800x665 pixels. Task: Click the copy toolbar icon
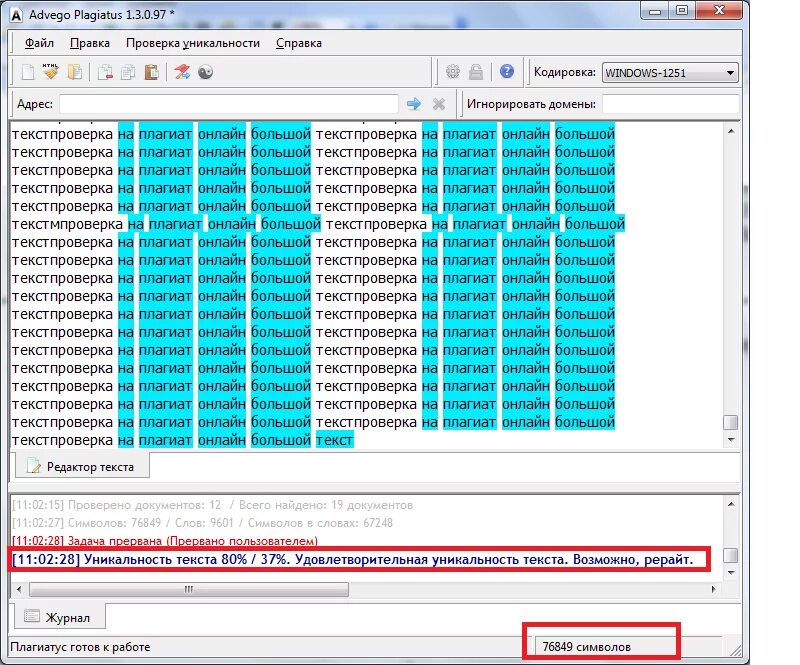click(128, 72)
